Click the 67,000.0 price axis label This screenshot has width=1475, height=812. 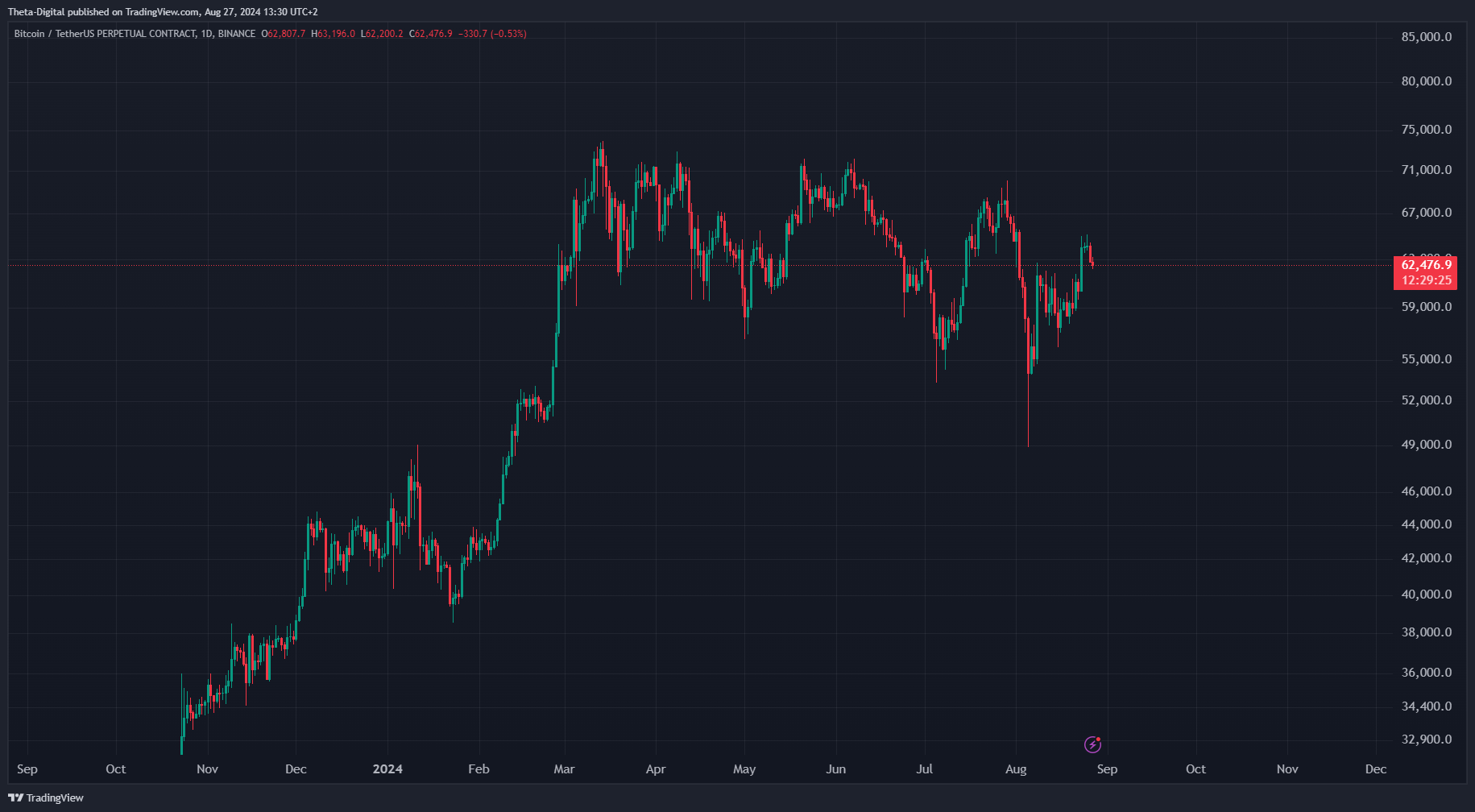1427,213
